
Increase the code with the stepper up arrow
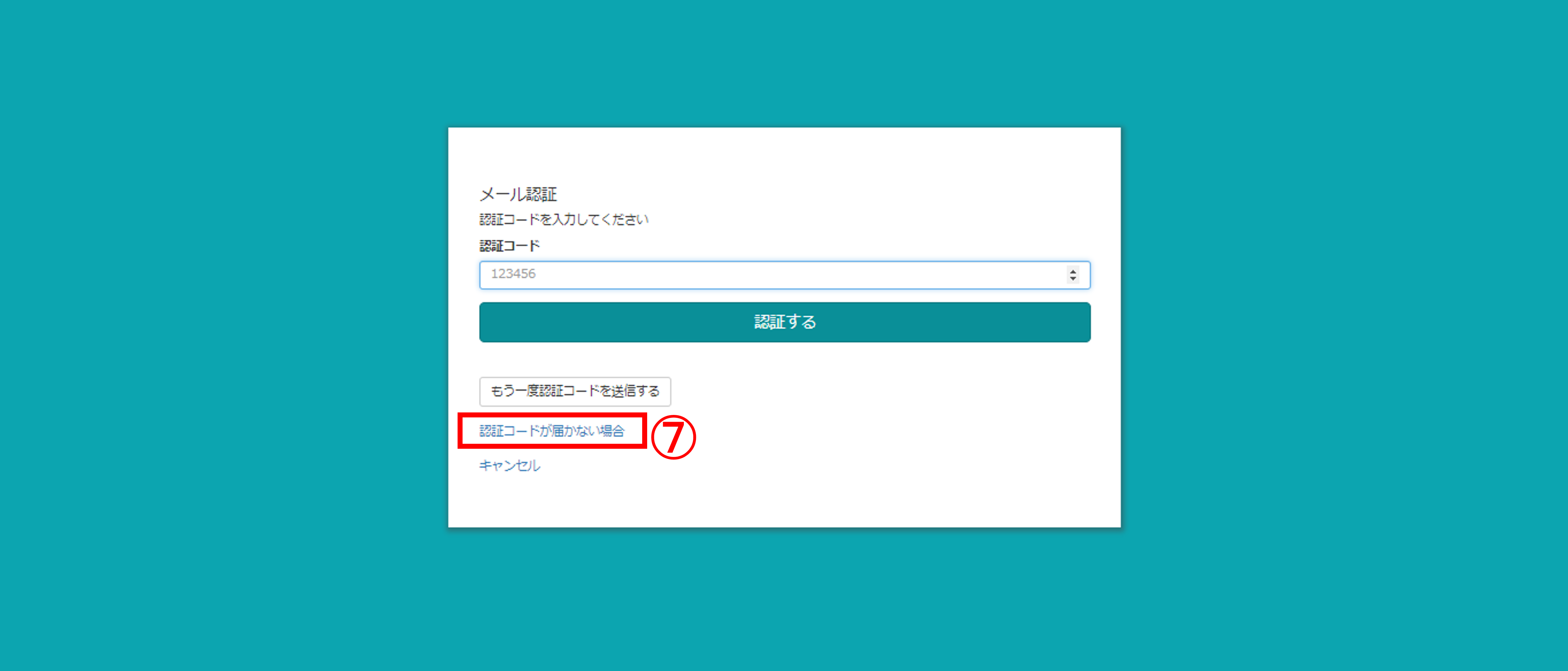pos(1073,271)
